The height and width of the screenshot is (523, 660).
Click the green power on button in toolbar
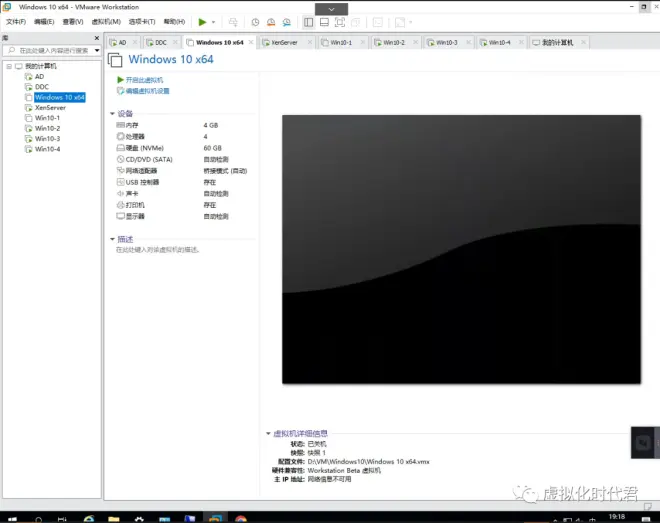click(202, 22)
